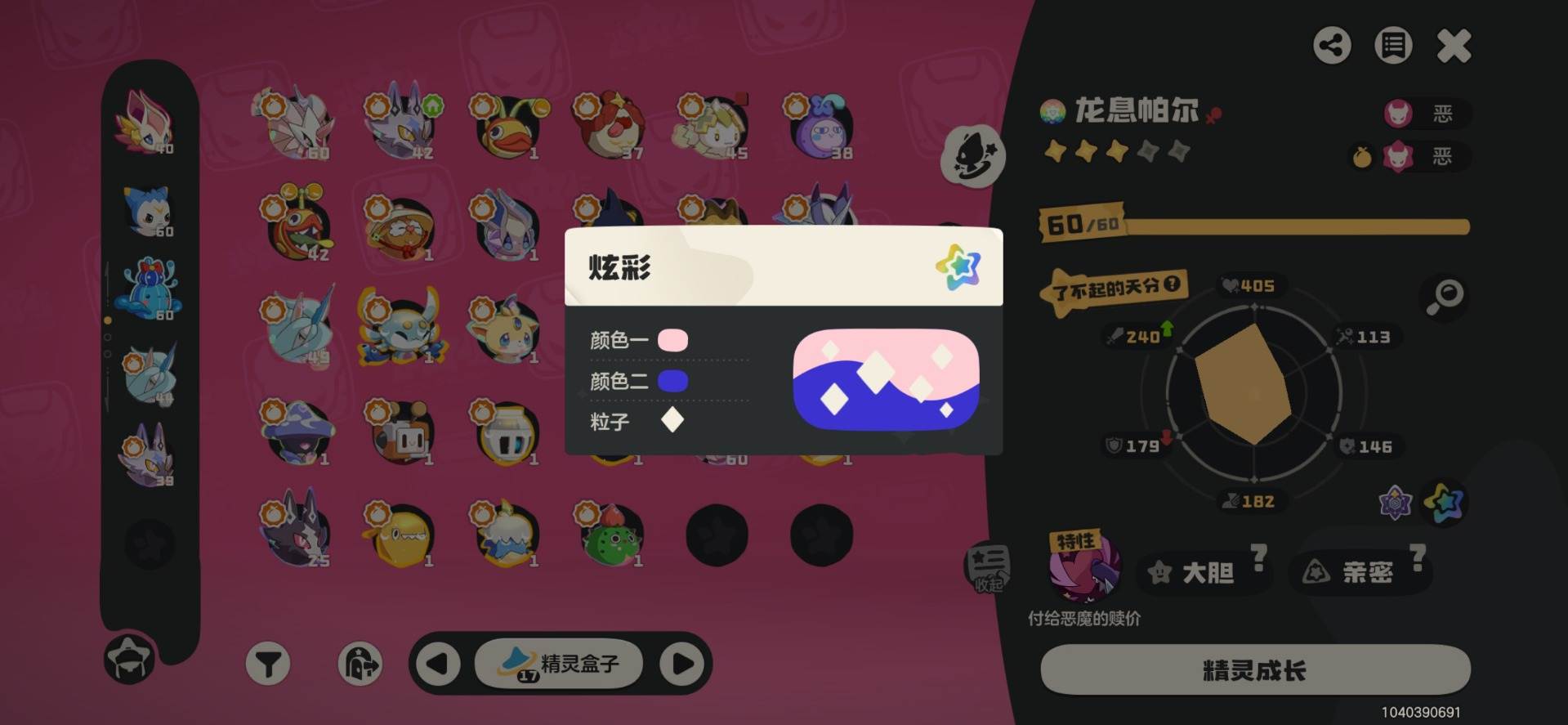Click the purple flower badge icon

[1395, 503]
